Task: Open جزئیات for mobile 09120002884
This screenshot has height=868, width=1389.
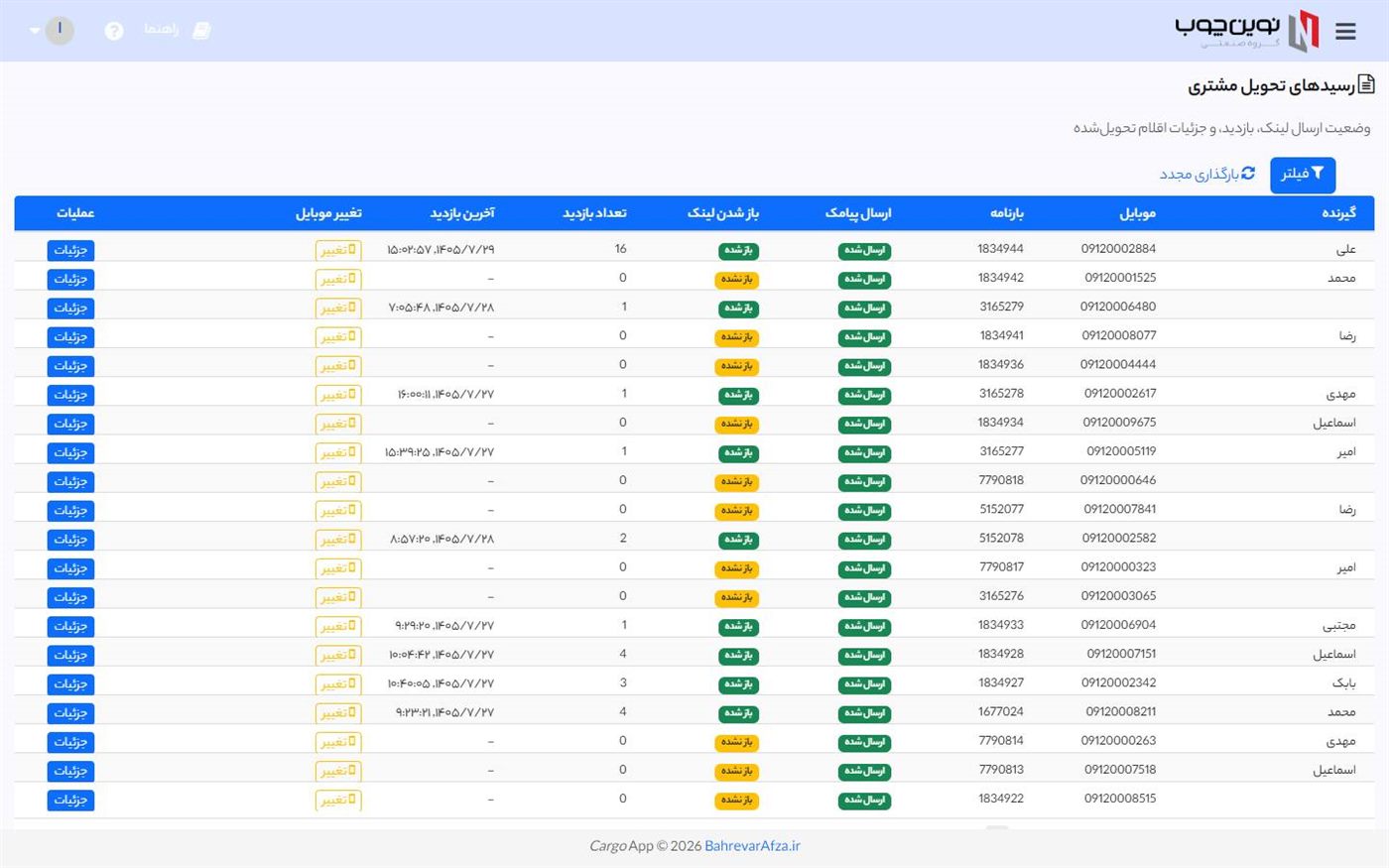Action: click(x=70, y=250)
